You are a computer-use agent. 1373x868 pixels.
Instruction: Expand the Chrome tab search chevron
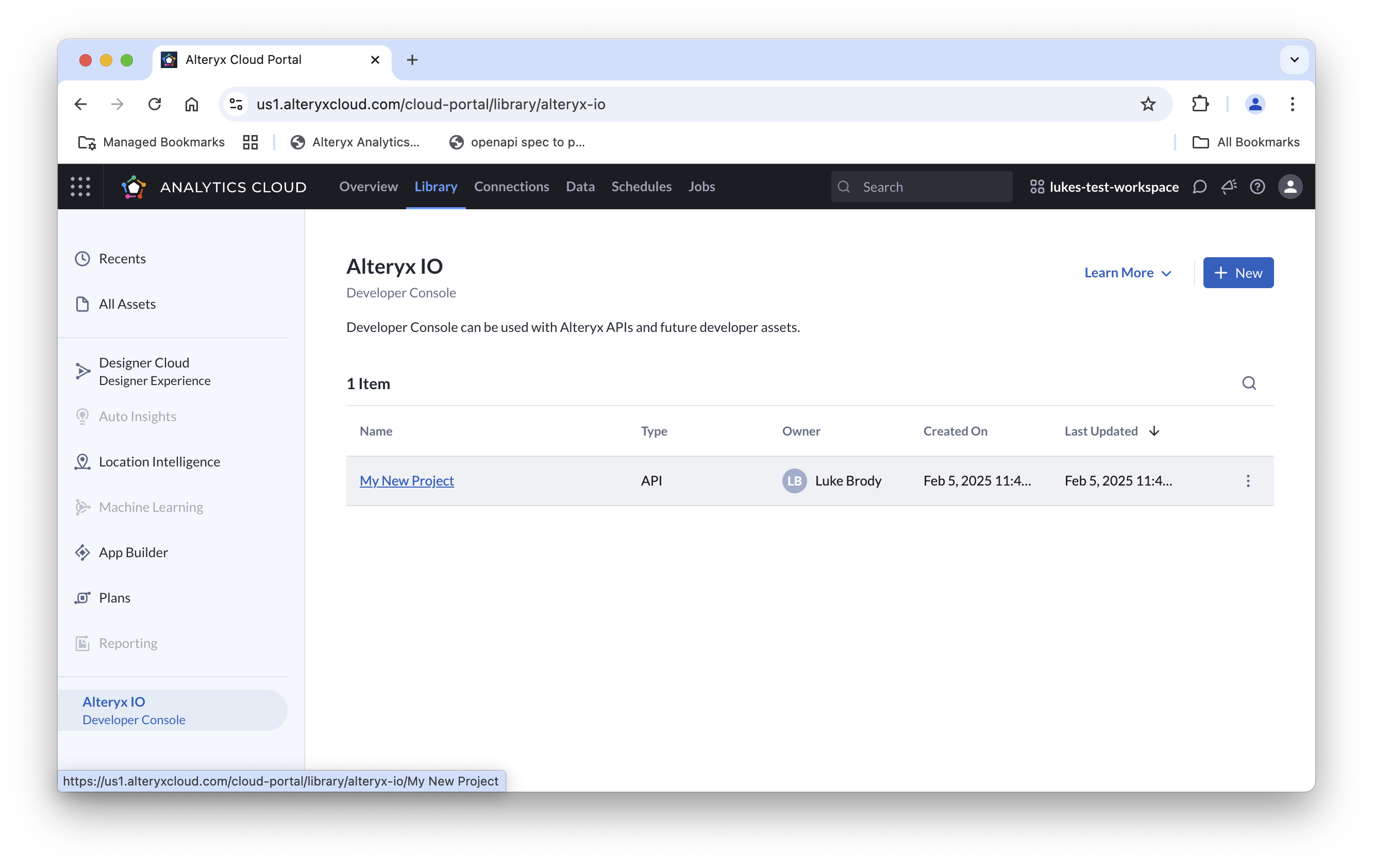click(x=1294, y=59)
